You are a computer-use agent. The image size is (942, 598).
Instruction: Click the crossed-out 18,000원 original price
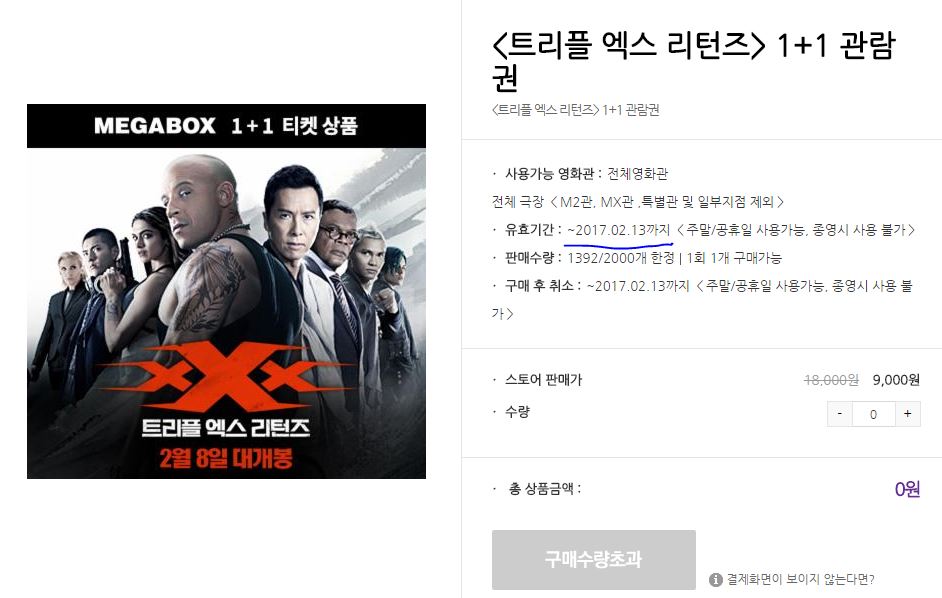click(831, 380)
